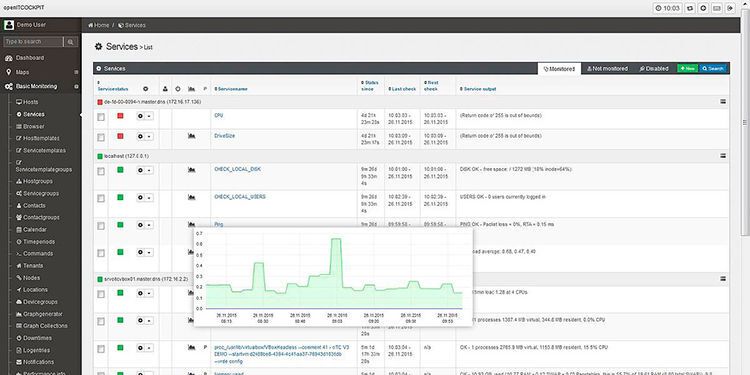This screenshot has width=750, height=375.
Task: Open graph icon for CHECK_LOCAL_USERS service
Action: coord(191,197)
